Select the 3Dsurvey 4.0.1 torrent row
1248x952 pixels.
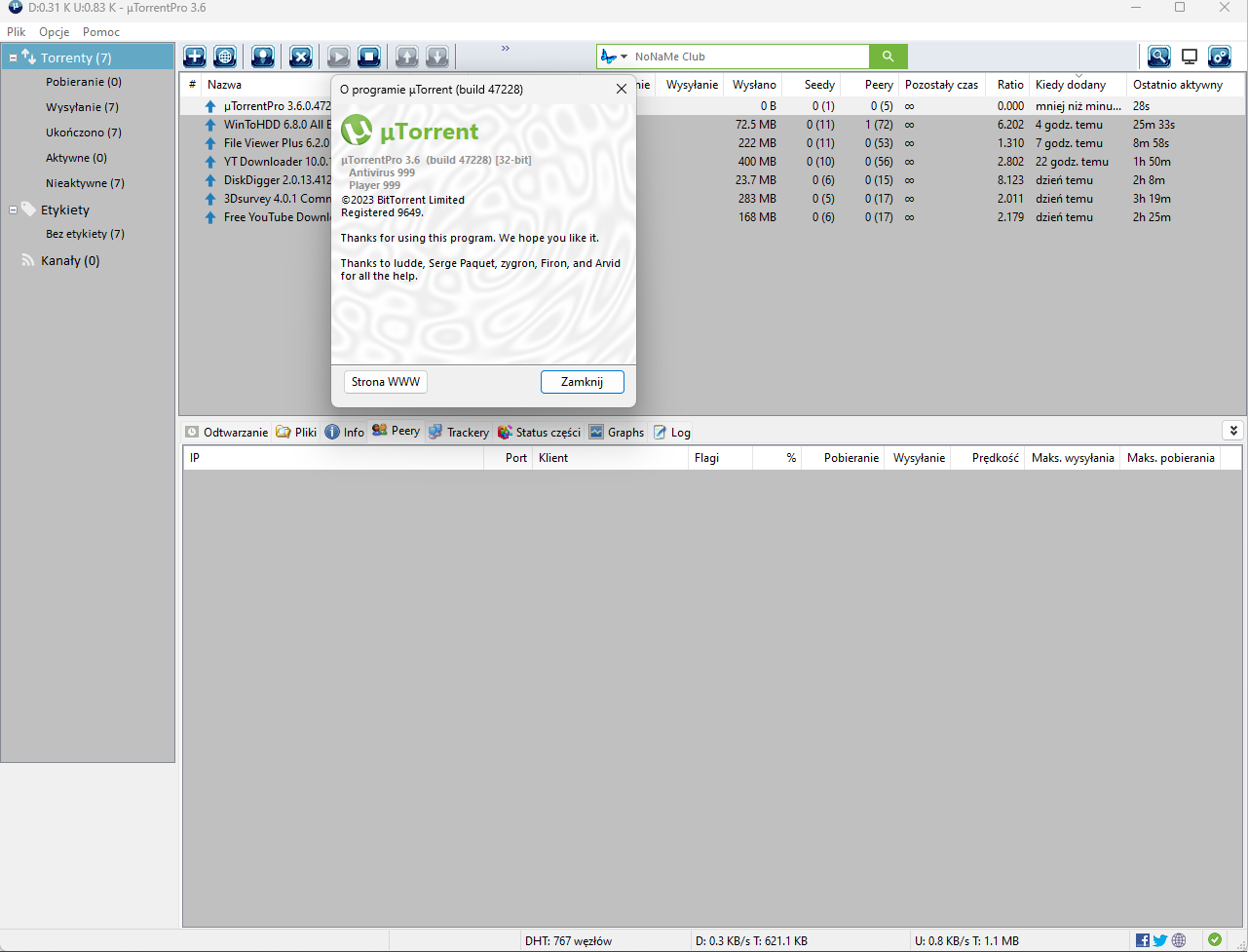[712, 199]
